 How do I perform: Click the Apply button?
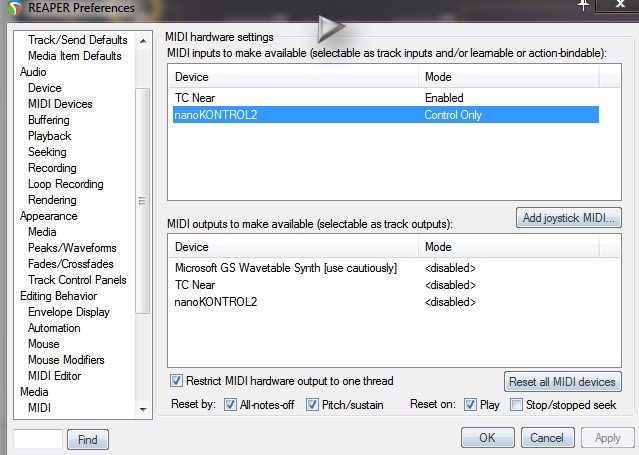tap(607, 438)
